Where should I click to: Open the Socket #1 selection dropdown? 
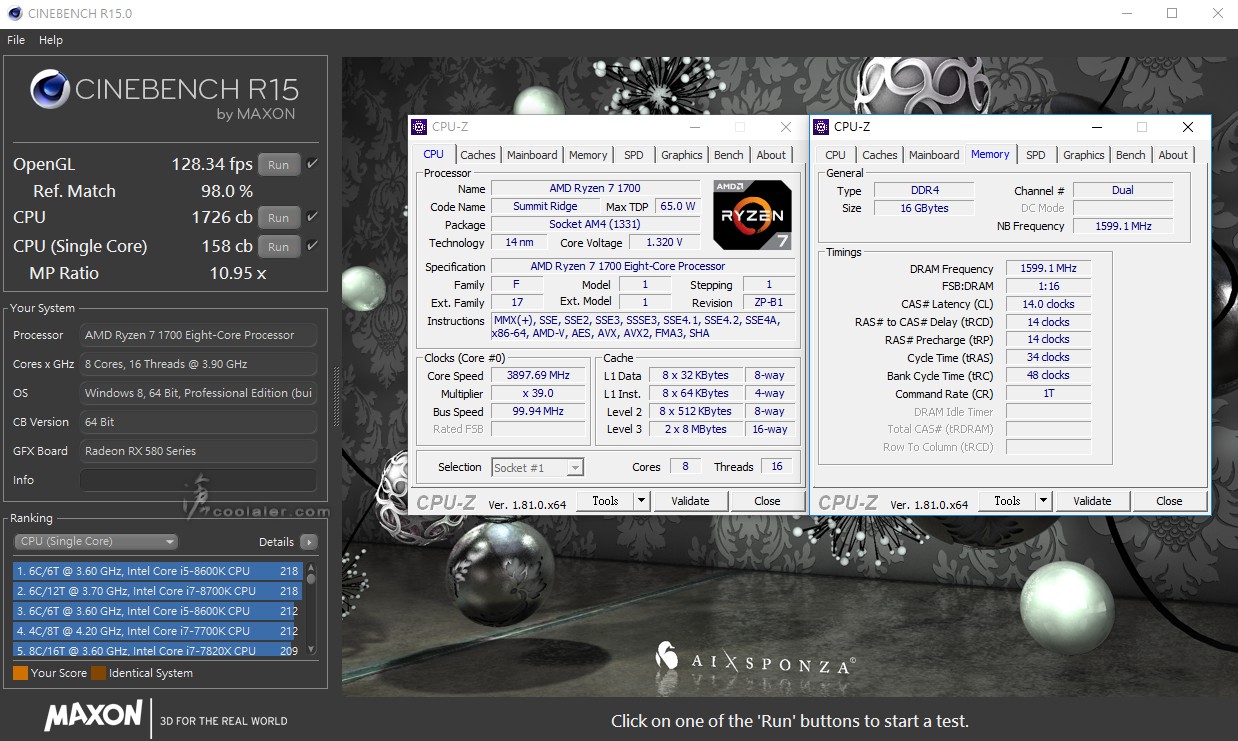537,467
